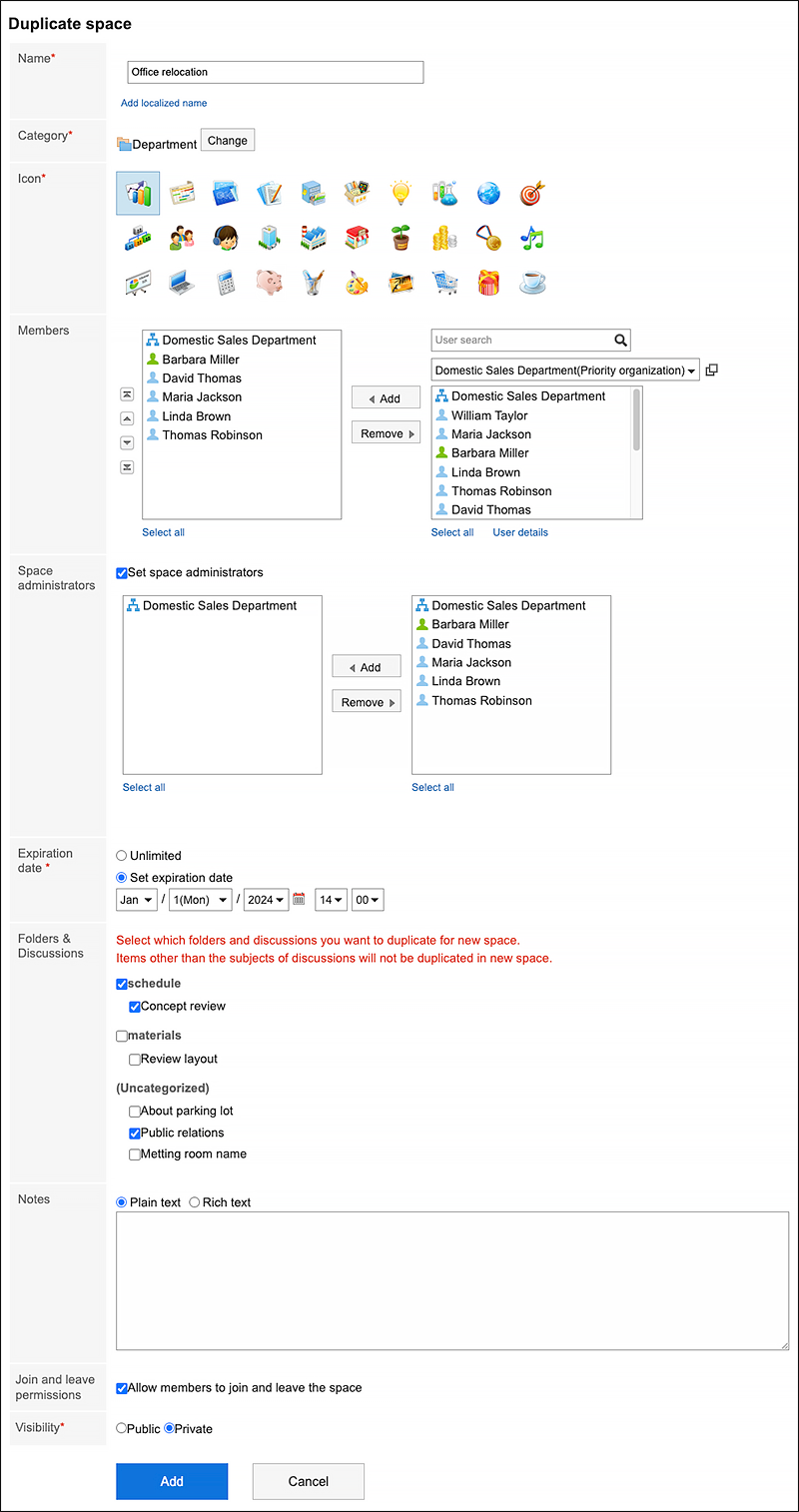Choose the target with arrow icon

pos(532,194)
